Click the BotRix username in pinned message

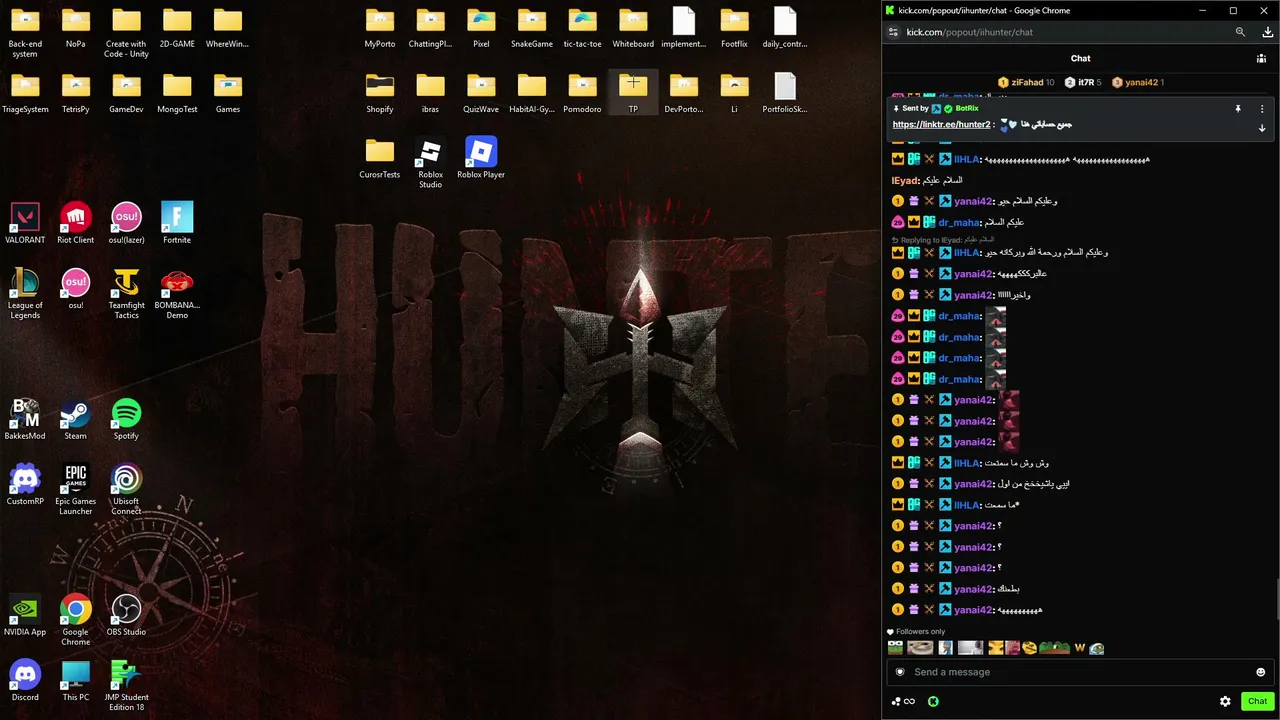(967, 108)
